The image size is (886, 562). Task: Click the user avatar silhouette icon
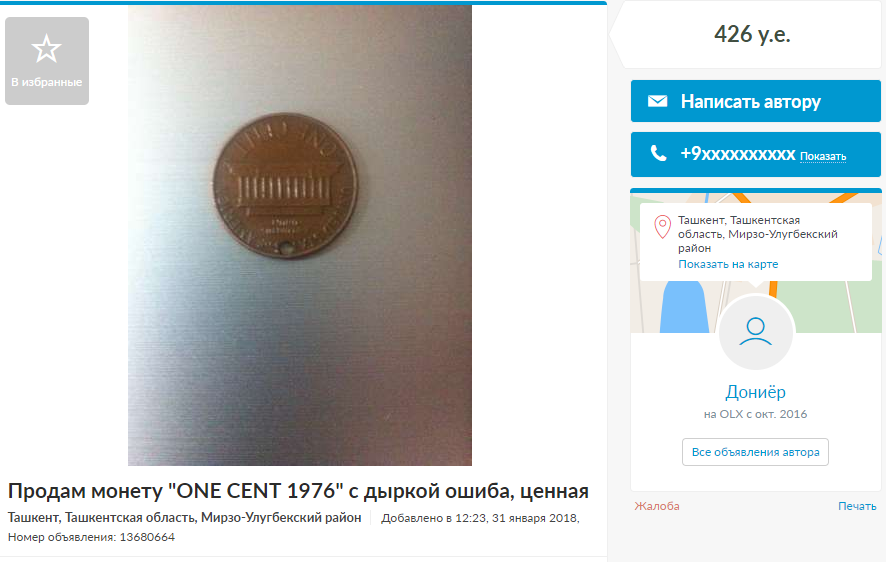pos(755,332)
